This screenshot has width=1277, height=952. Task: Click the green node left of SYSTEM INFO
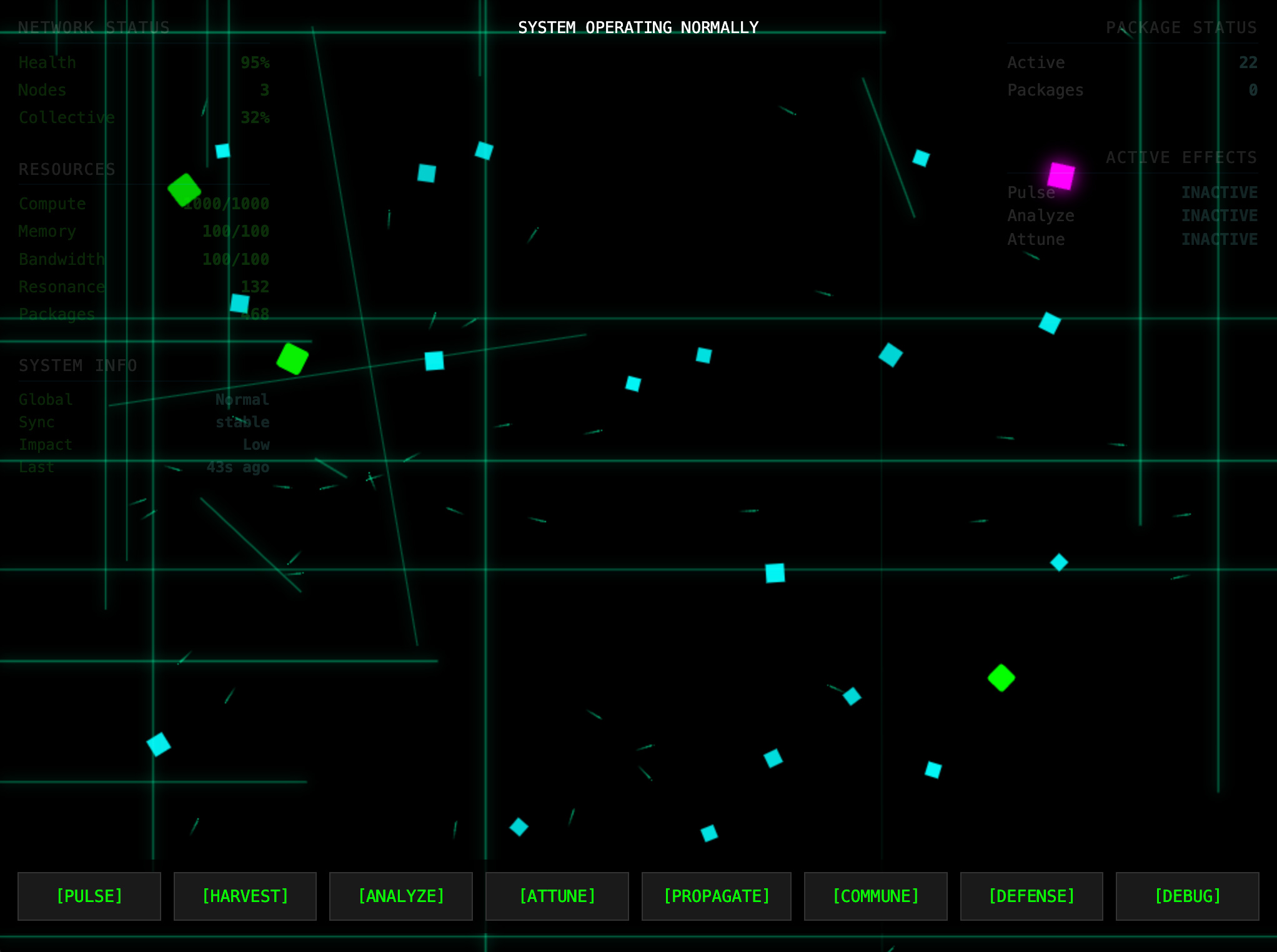(x=292, y=359)
